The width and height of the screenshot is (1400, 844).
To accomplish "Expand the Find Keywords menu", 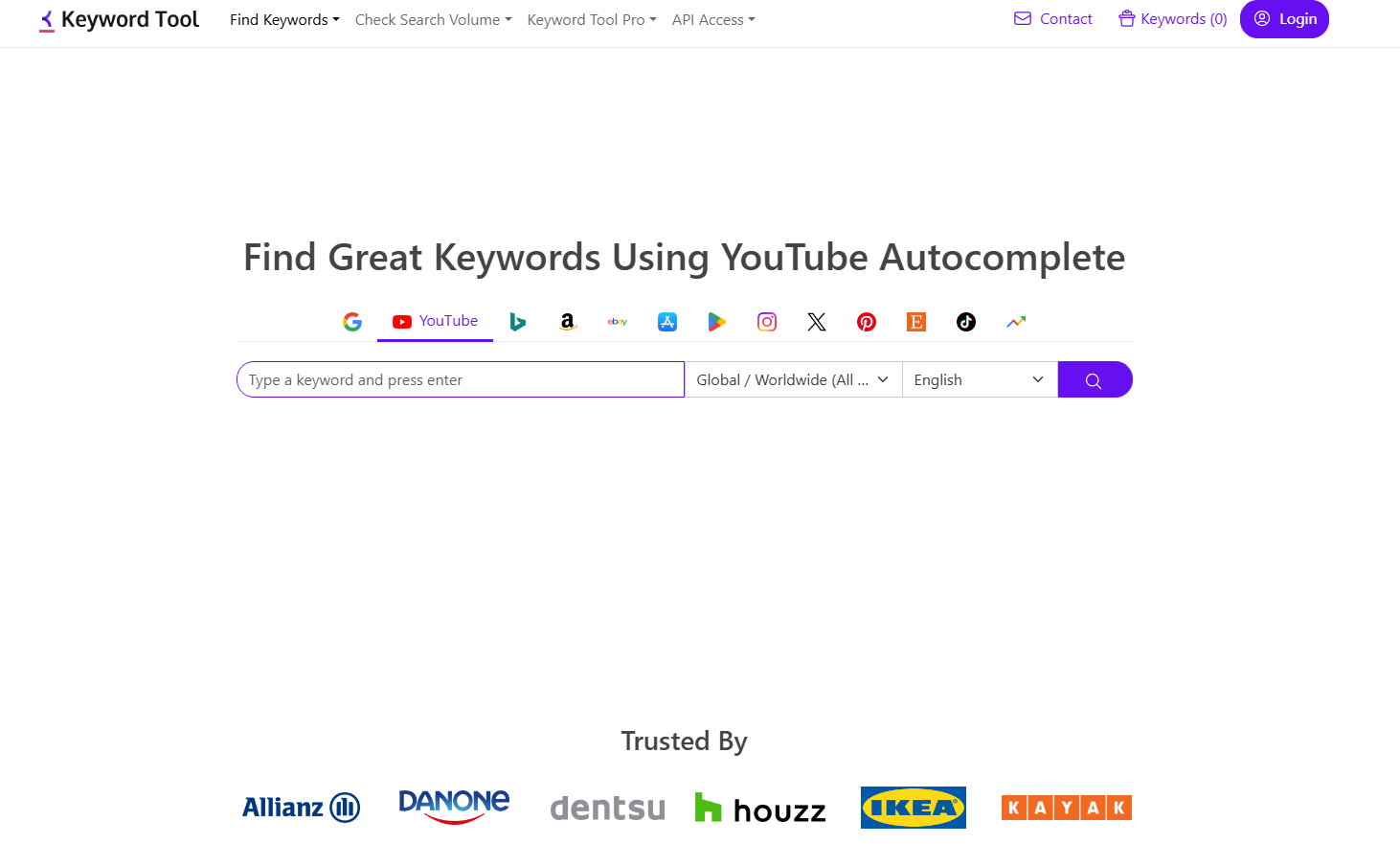I will pyautogui.click(x=284, y=20).
